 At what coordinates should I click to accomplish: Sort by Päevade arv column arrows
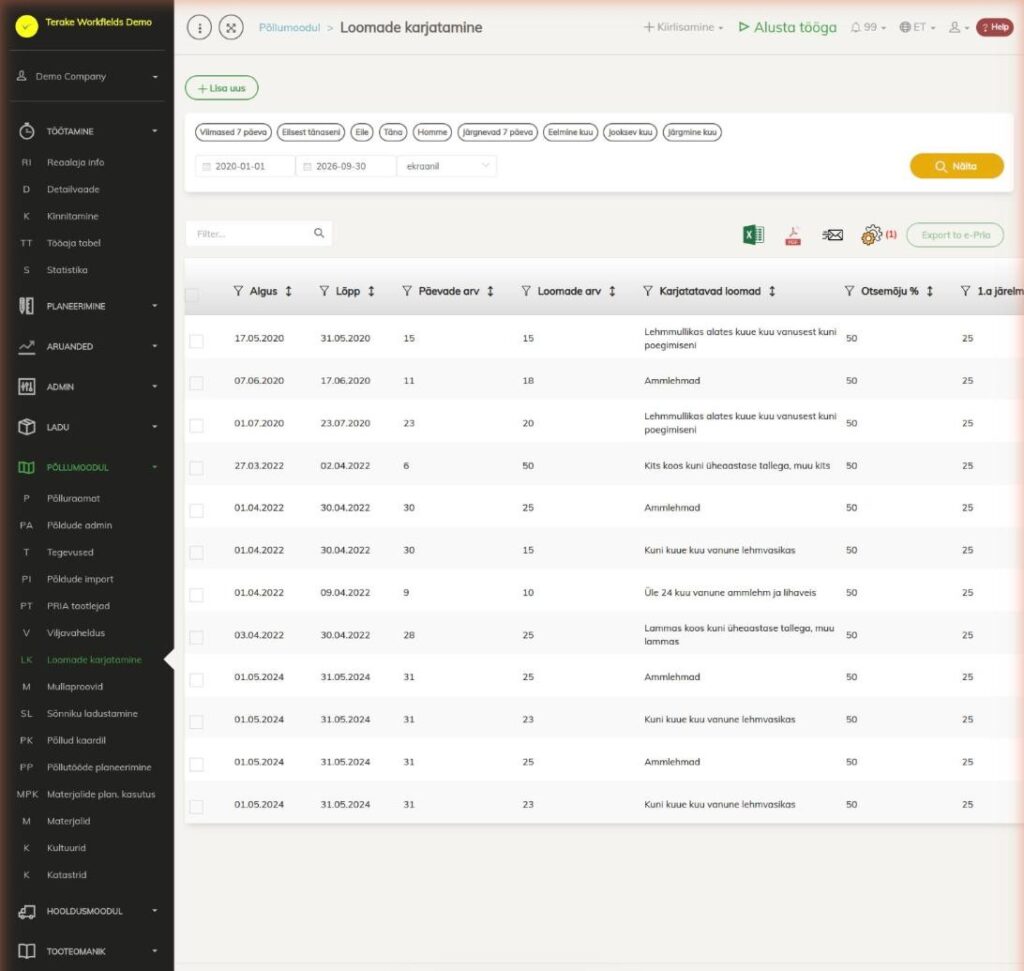[490, 291]
